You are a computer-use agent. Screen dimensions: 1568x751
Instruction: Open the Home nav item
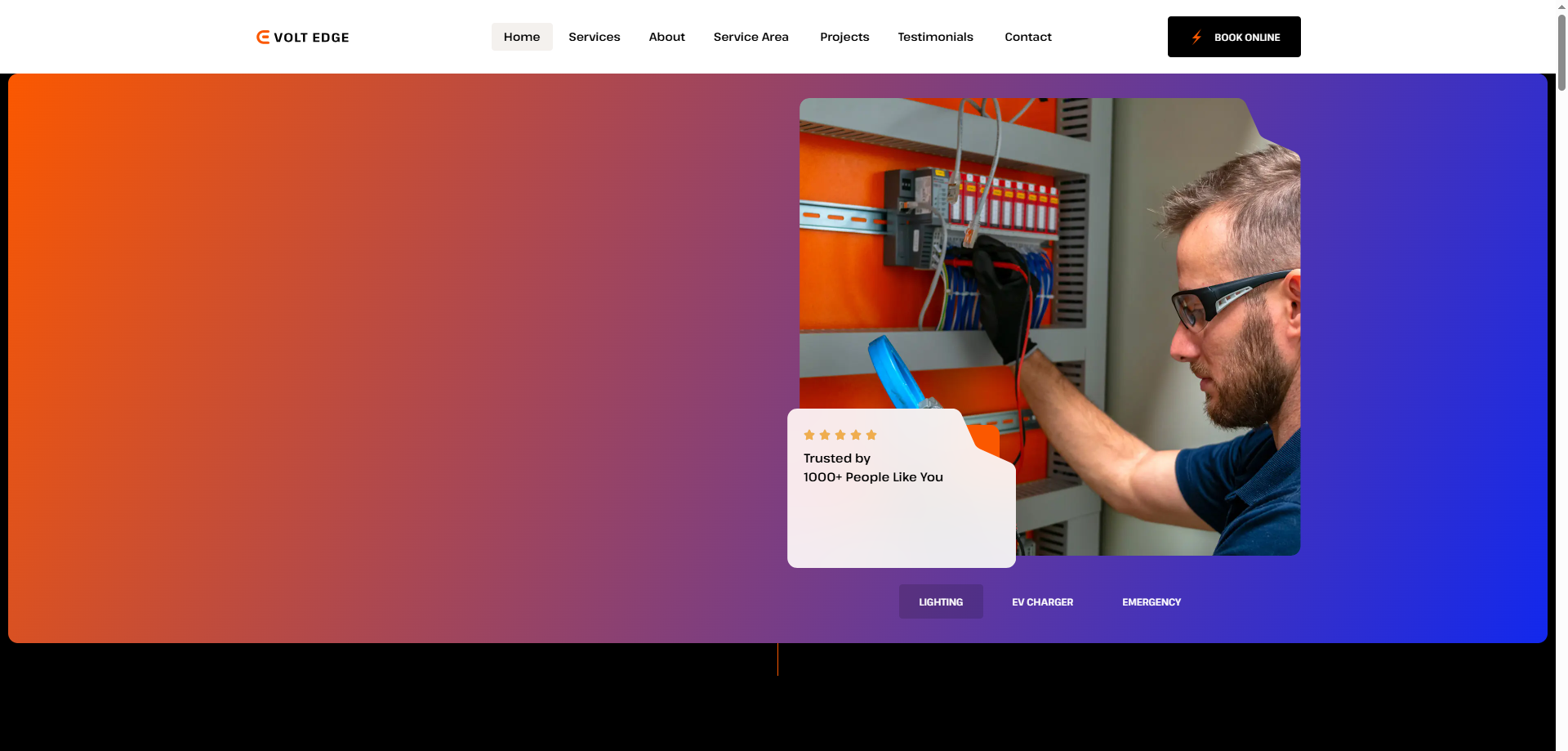522,37
